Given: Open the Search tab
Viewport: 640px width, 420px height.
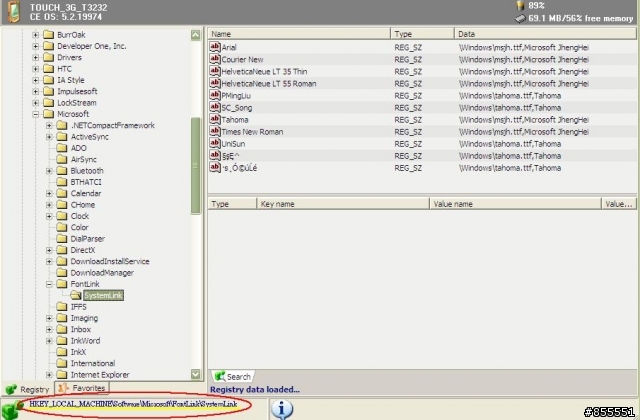Looking at the screenshot, I should coord(233,376).
